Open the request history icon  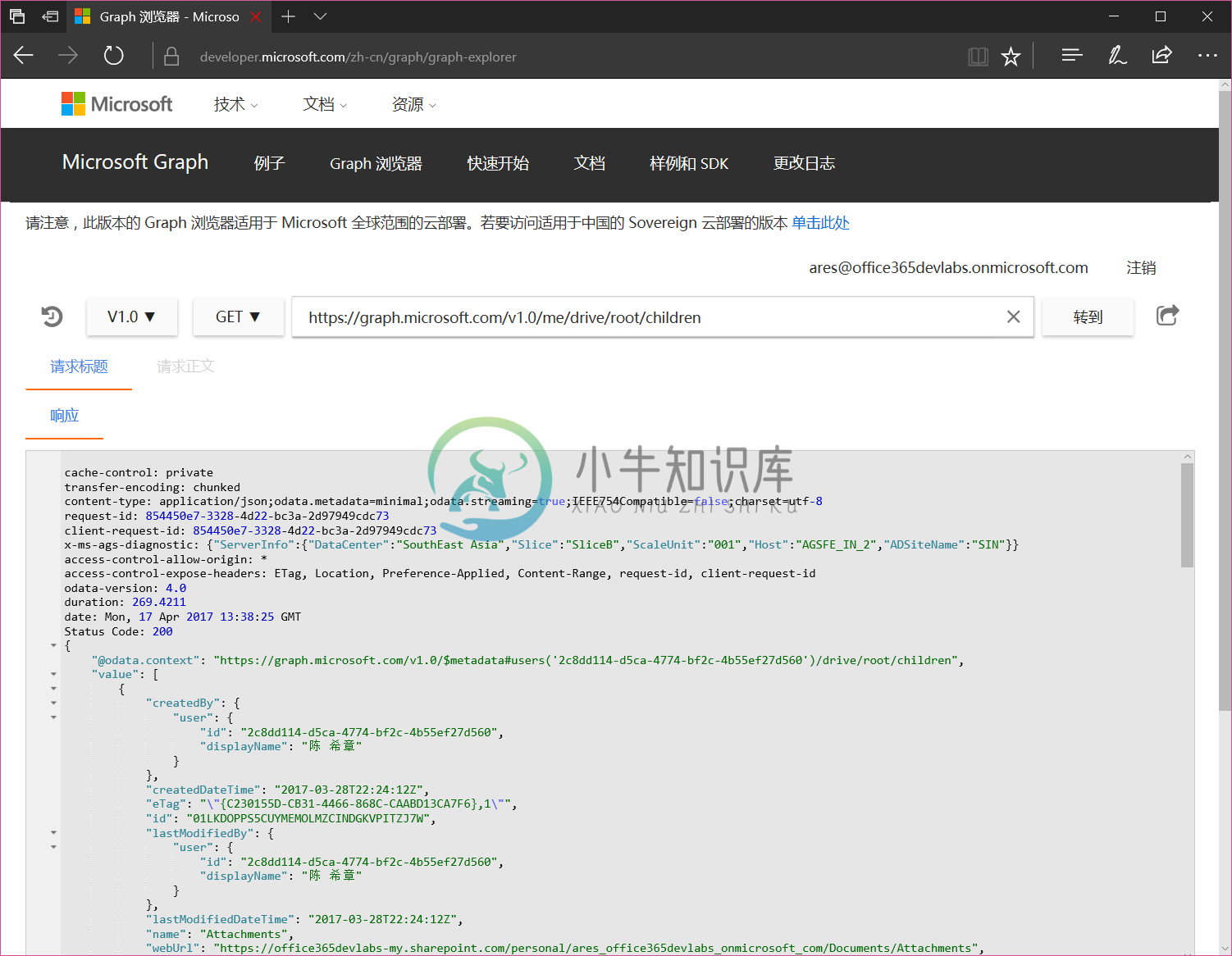pos(52,316)
